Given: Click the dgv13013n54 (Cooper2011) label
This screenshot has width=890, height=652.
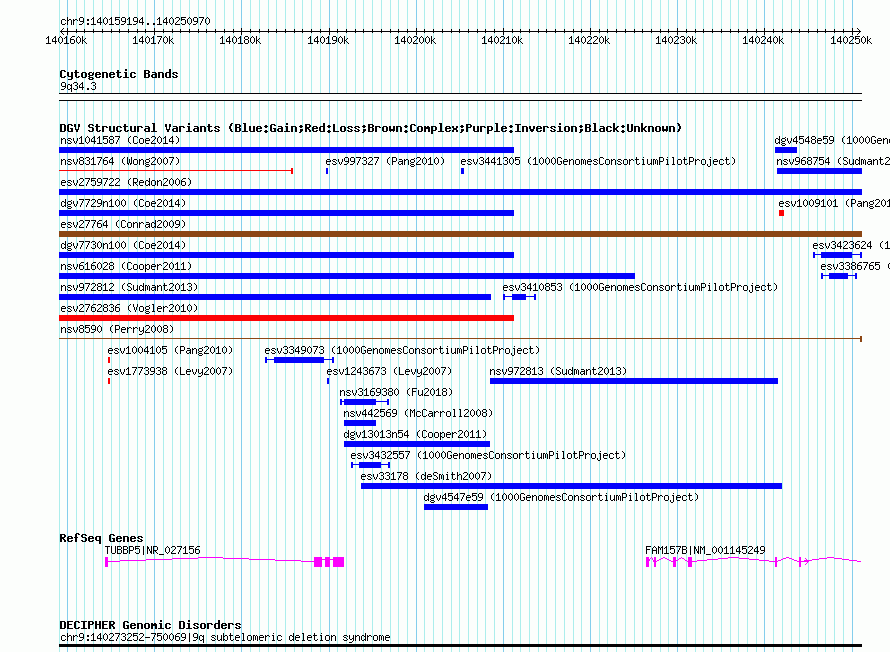Looking at the screenshot, I should pyautogui.click(x=415, y=434).
